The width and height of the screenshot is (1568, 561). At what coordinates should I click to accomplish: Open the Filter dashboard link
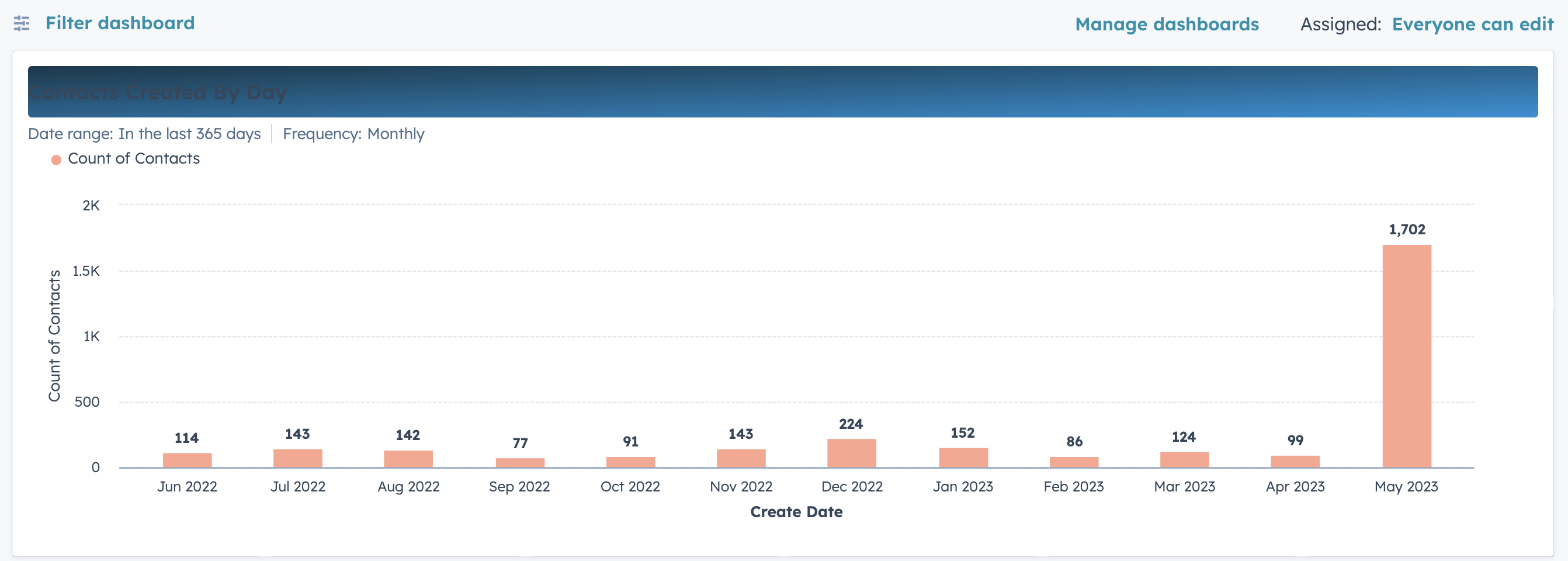click(x=120, y=23)
